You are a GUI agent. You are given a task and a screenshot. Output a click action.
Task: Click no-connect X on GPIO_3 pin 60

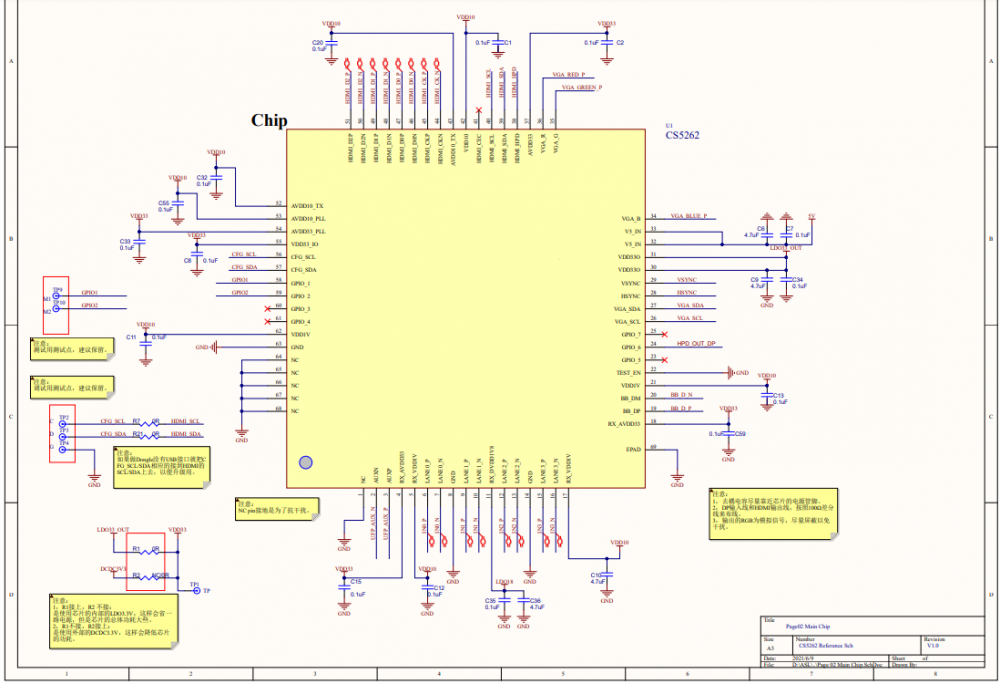pyautogui.click(x=267, y=309)
